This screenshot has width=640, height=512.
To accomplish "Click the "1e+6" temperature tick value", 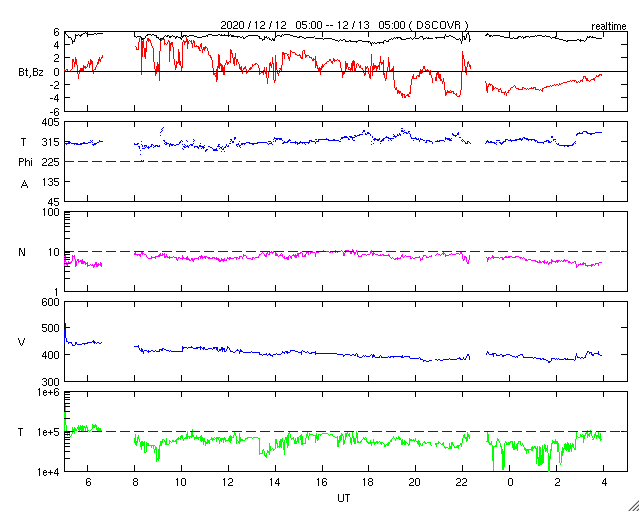I will point(48,393).
